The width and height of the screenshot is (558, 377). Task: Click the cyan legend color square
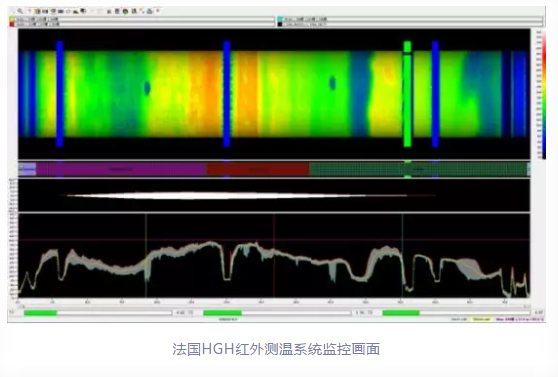280,19
